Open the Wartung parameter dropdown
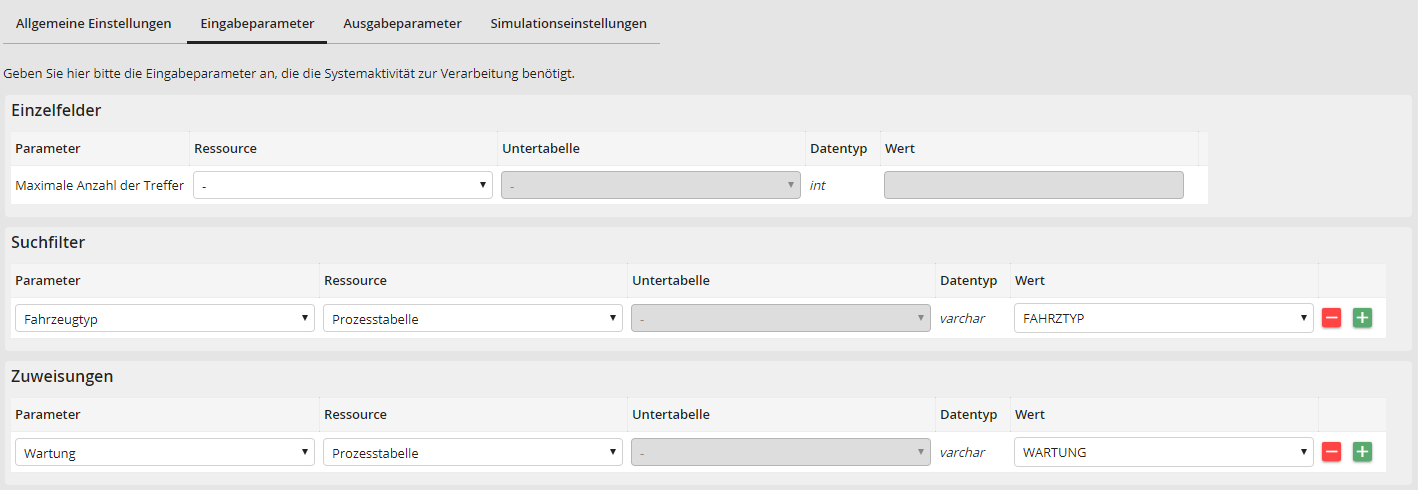 pyautogui.click(x=165, y=452)
